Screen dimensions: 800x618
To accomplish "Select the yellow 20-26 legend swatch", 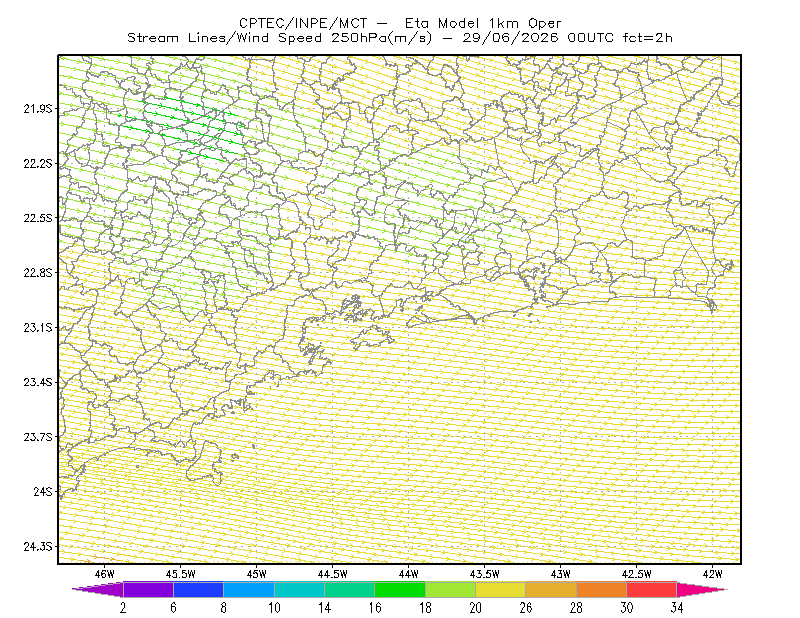I will (501, 589).
